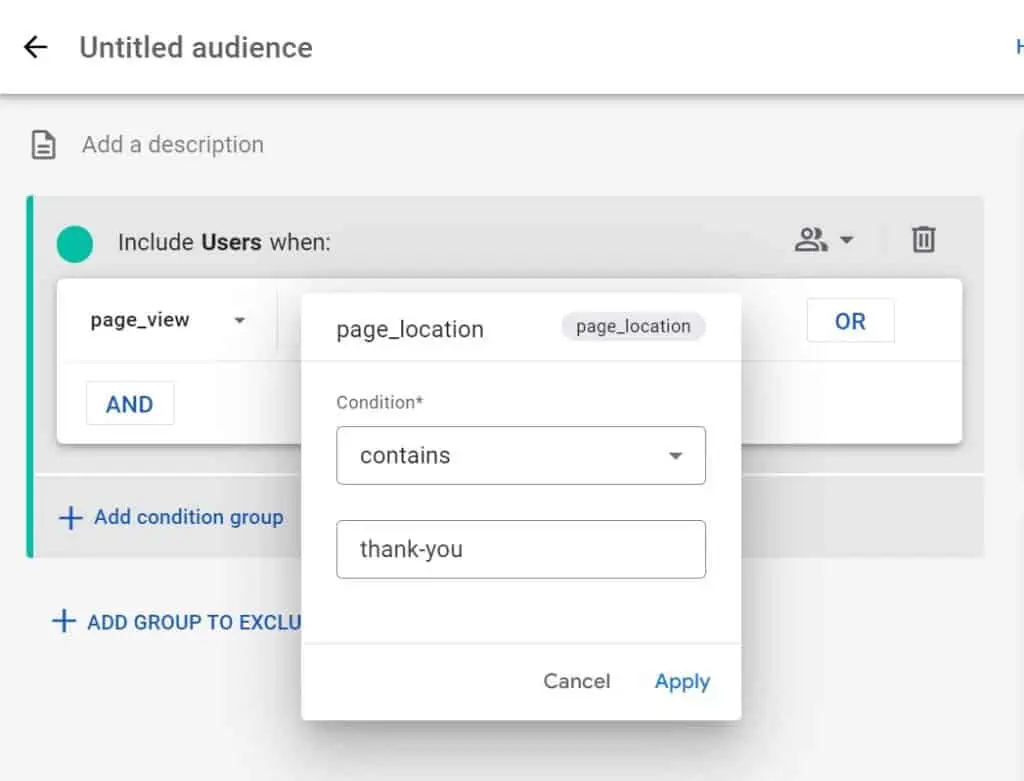Viewport: 1024px width, 781px height.
Task: Click the gray page_location chip
Action: (x=633, y=327)
